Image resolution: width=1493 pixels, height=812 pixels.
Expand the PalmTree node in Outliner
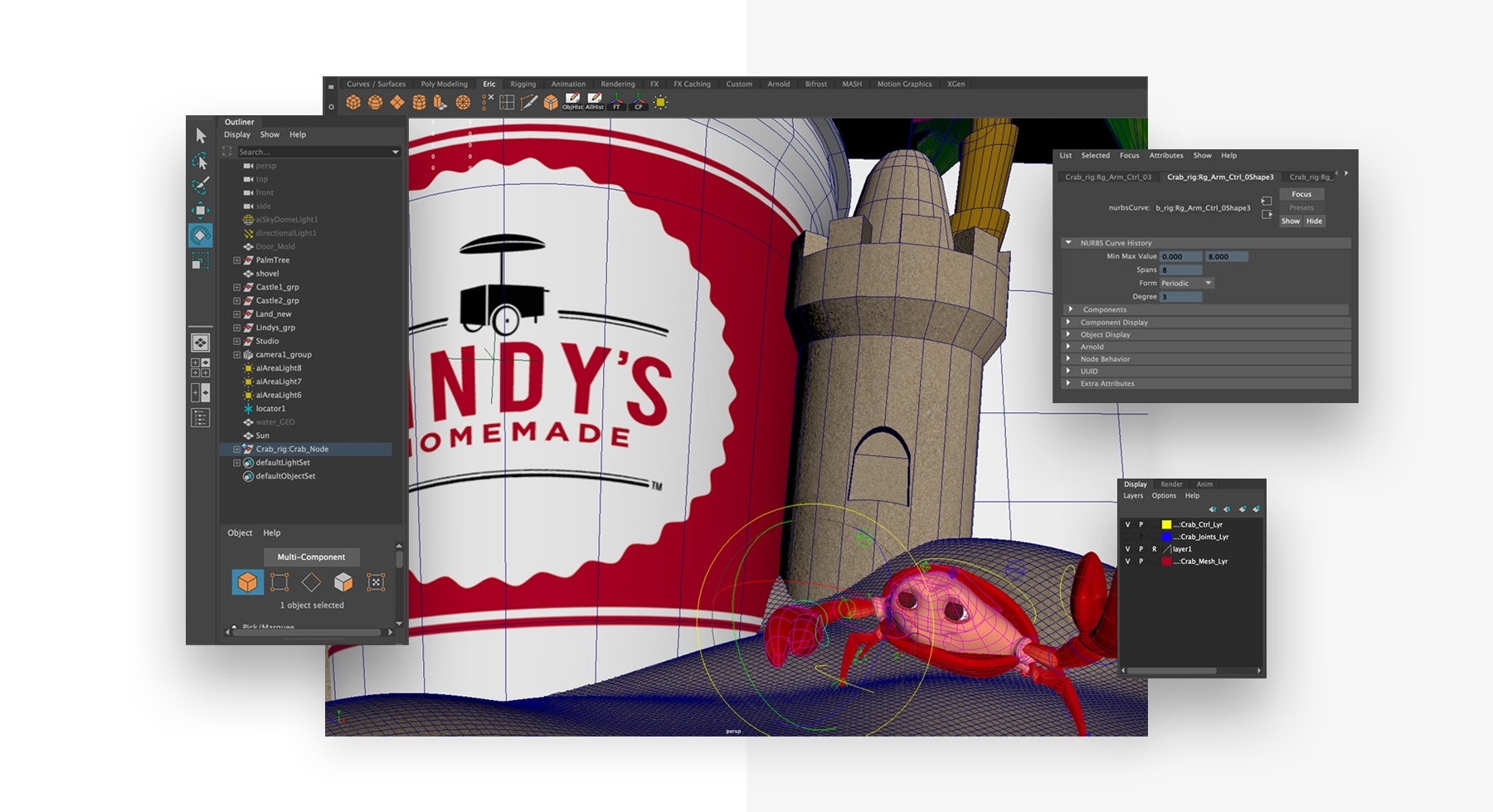coord(236,260)
